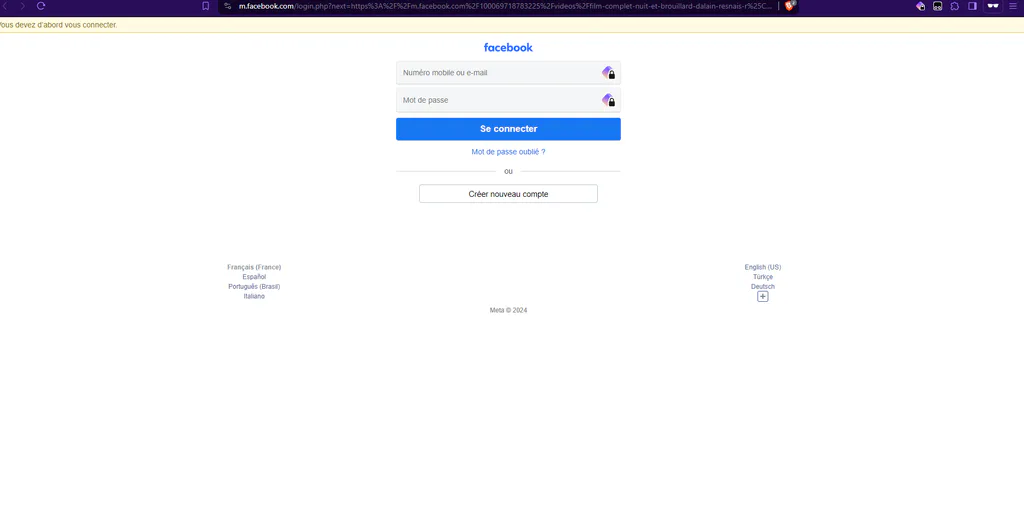Click the browser forward arrow

tap(22, 6)
